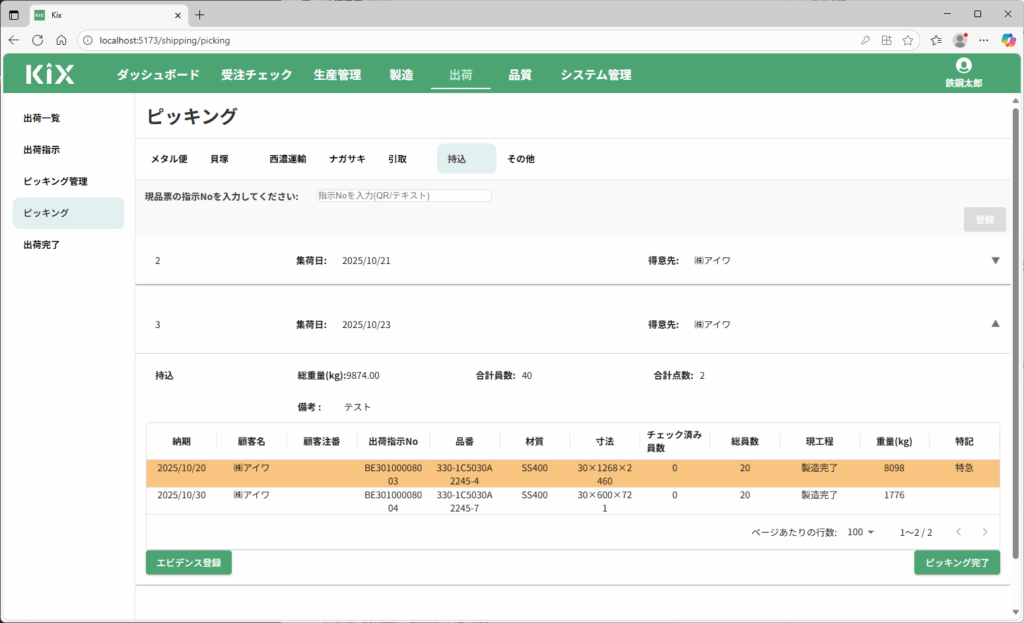Open the 品質 menu in the navbar
The image size is (1024, 623).
[520, 75]
